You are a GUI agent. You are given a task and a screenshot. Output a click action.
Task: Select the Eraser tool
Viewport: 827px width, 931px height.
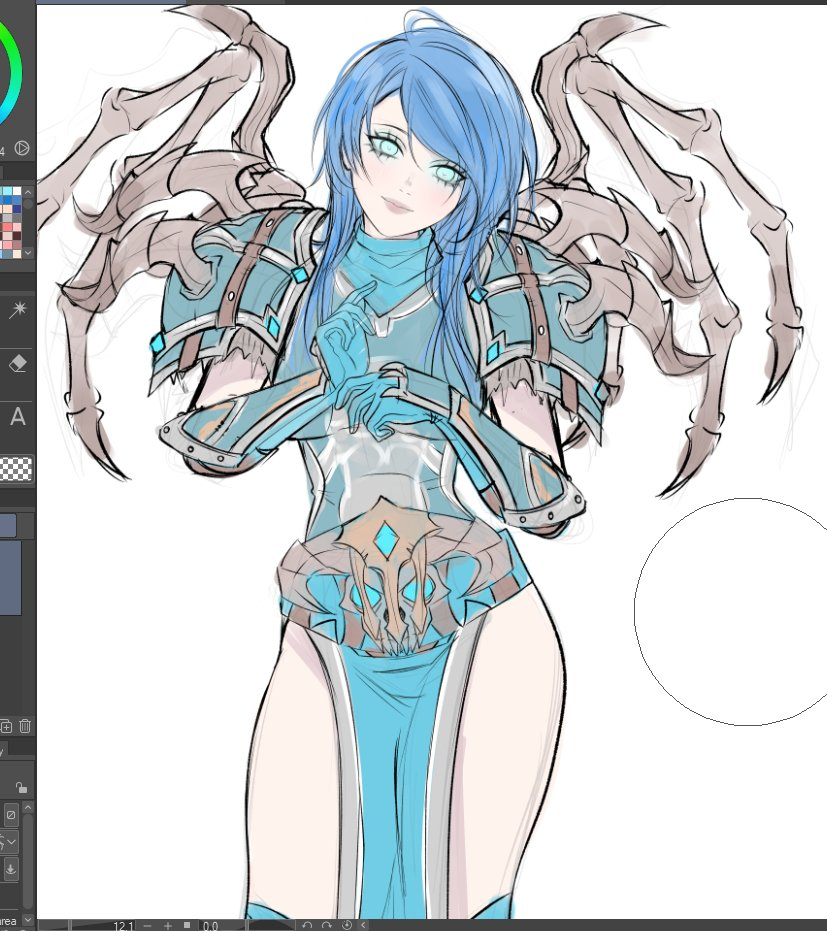18,364
